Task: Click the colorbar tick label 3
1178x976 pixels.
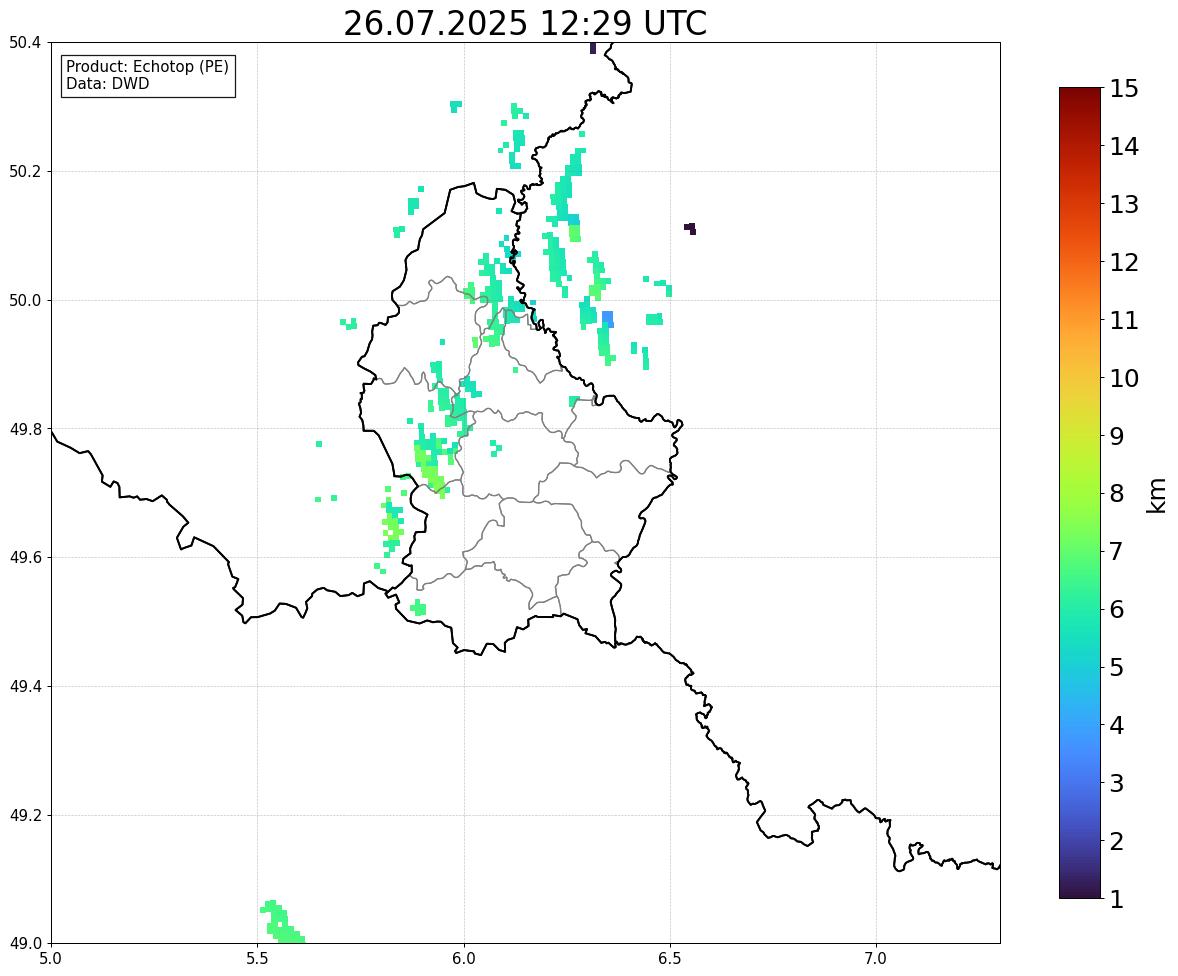Action: [1116, 783]
